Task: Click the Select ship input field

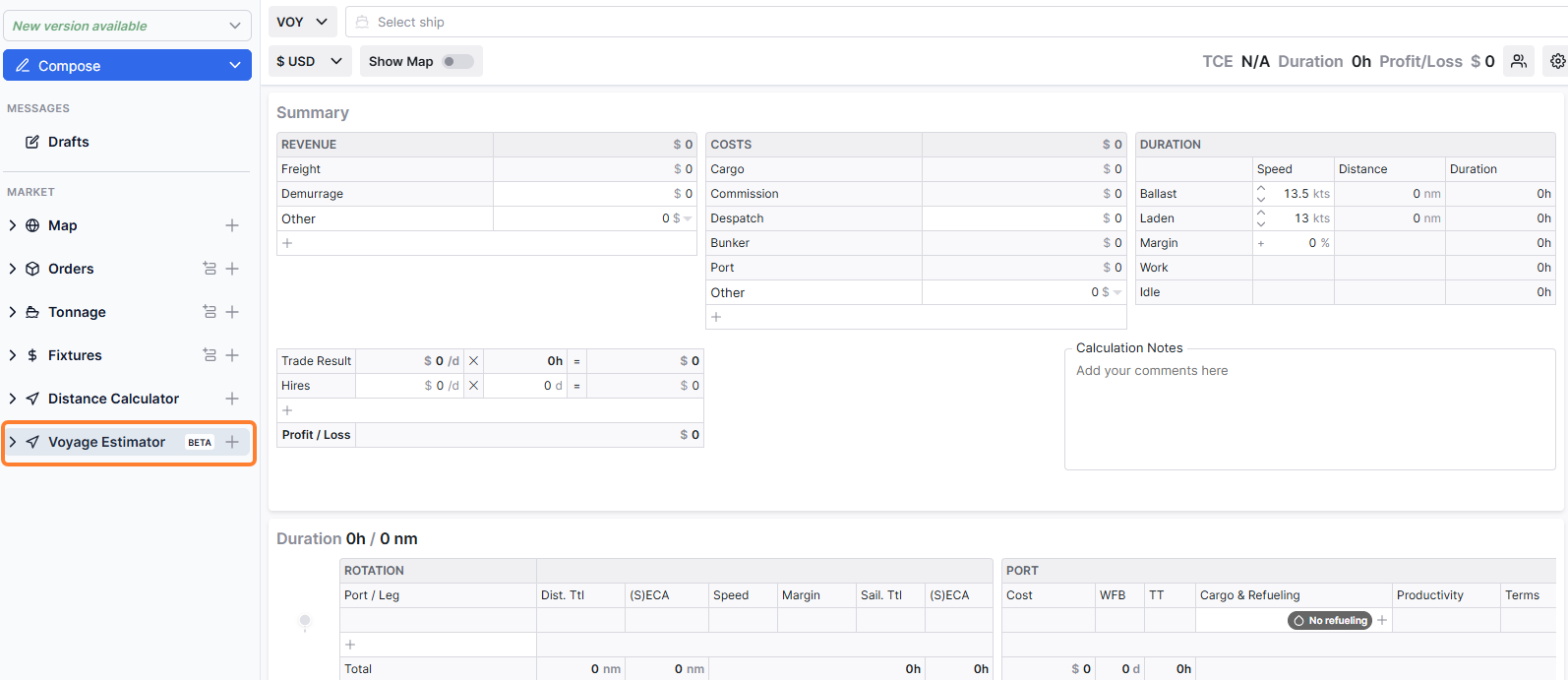Action: coord(954,22)
